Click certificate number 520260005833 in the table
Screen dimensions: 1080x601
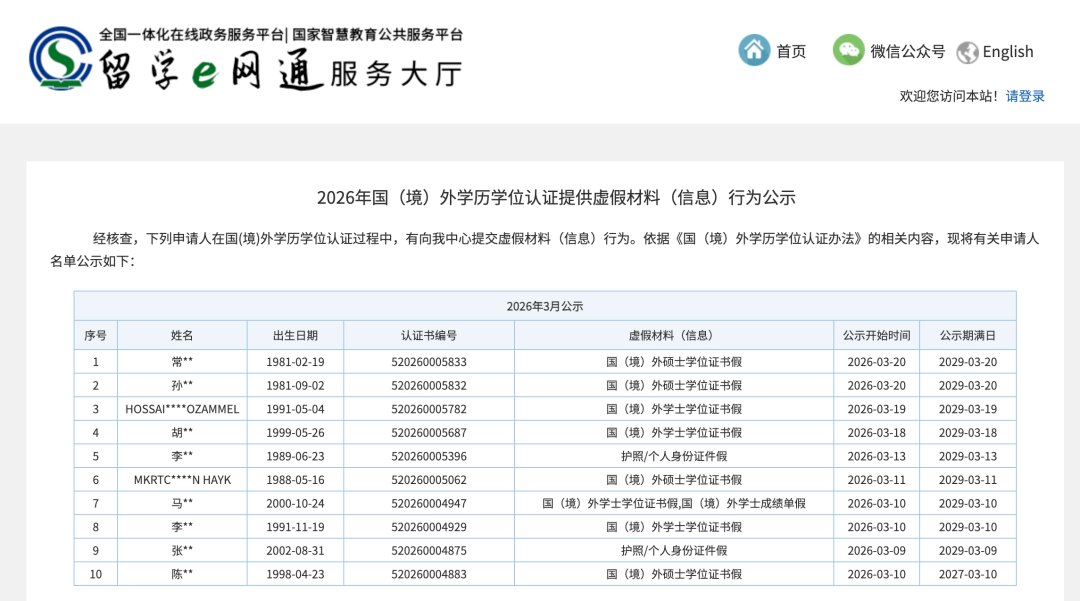tap(428, 362)
